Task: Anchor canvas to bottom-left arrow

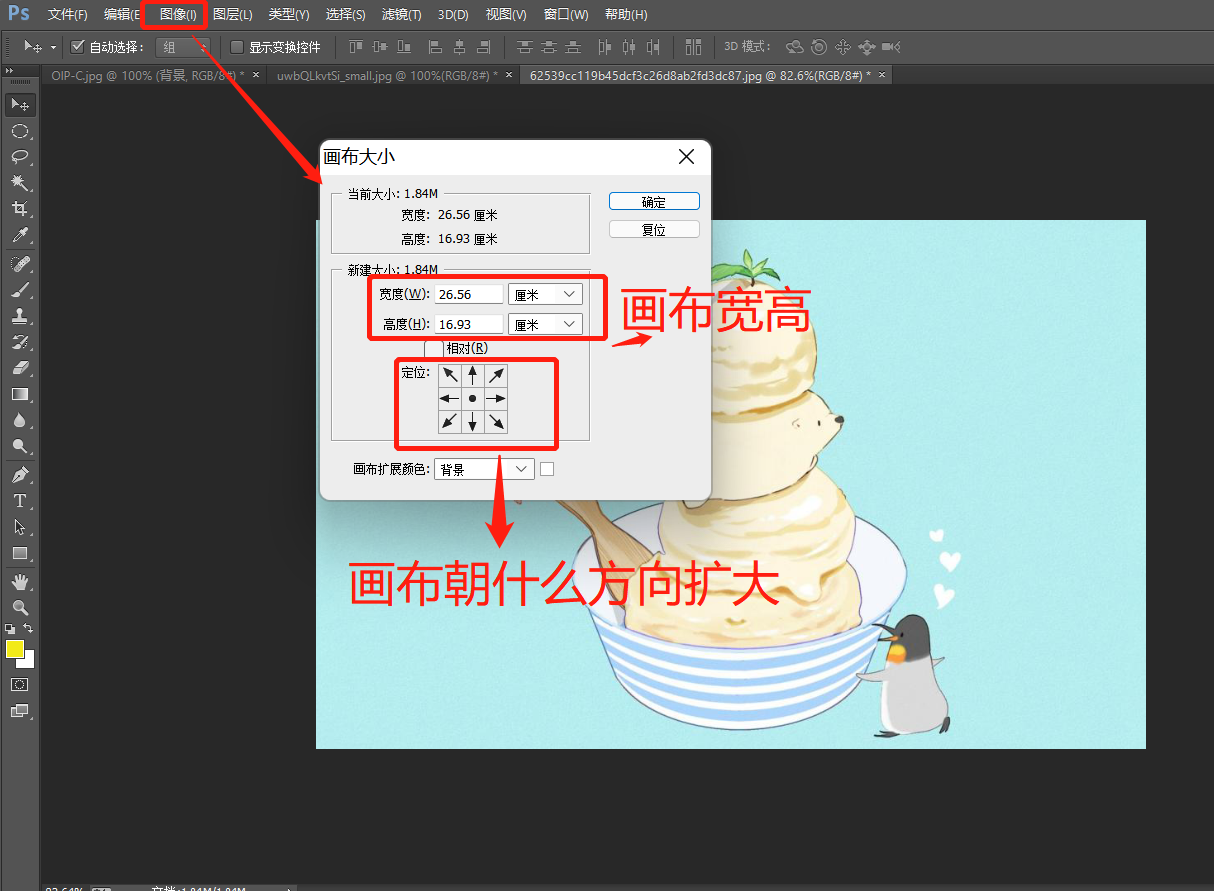Action: pyautogui.click(x=450, y=421)
